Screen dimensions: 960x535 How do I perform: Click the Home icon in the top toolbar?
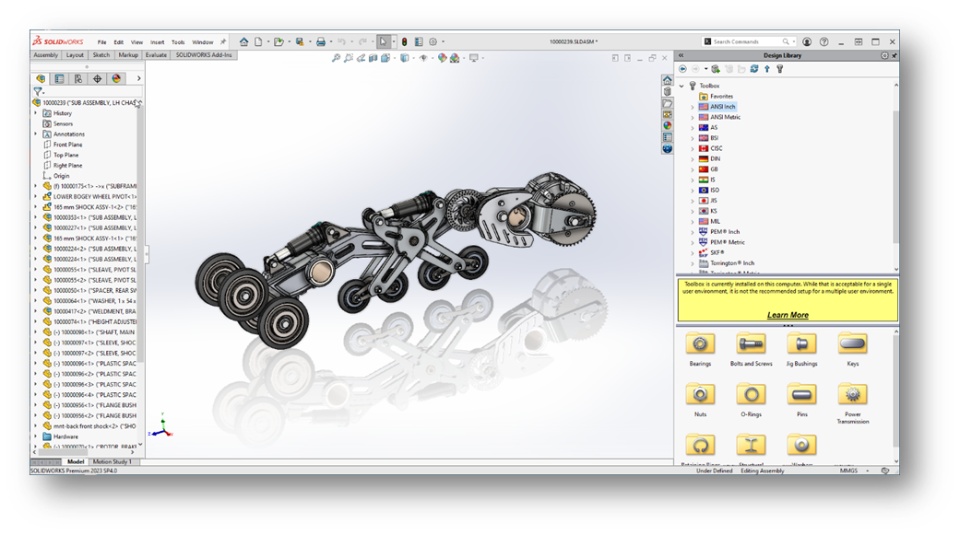point(244,42)
